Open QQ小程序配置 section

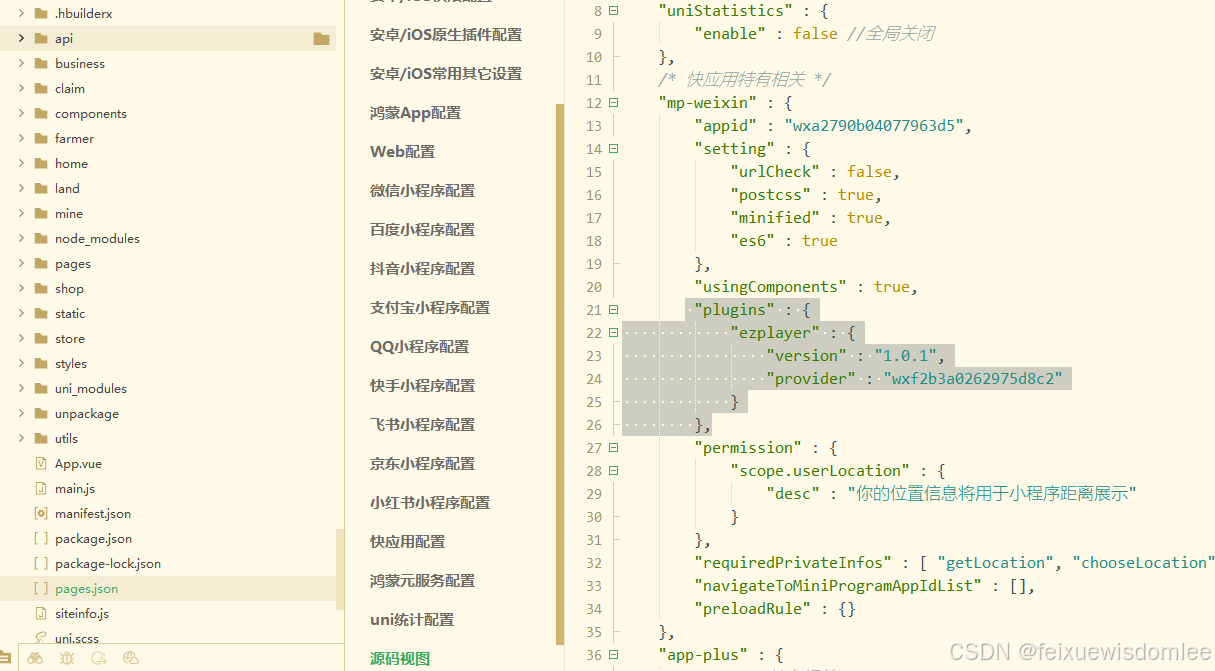click(x=420, y=347)
